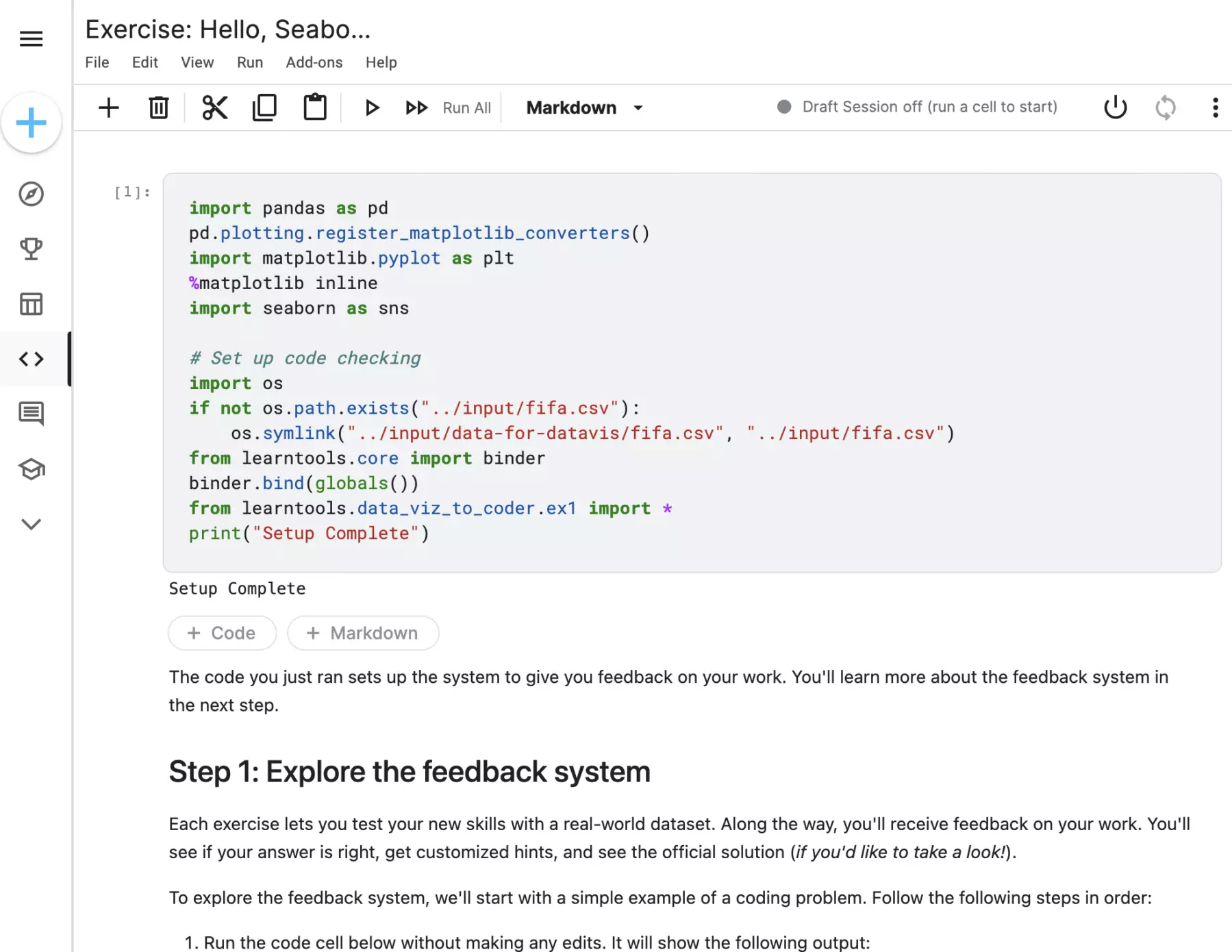Open the Edit menu

click(145, 62)
